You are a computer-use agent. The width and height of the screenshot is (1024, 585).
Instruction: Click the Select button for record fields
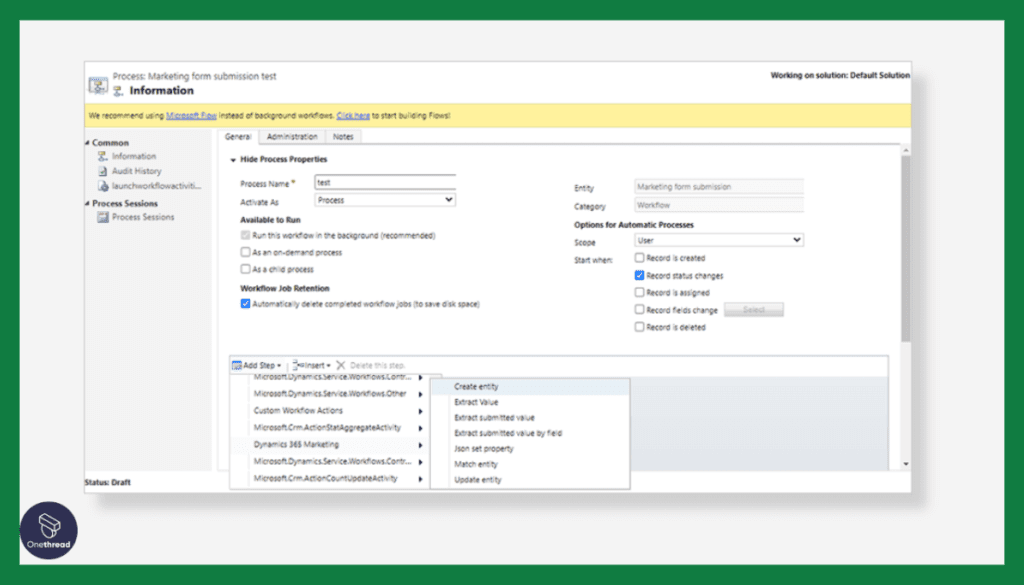pos(754,309)
